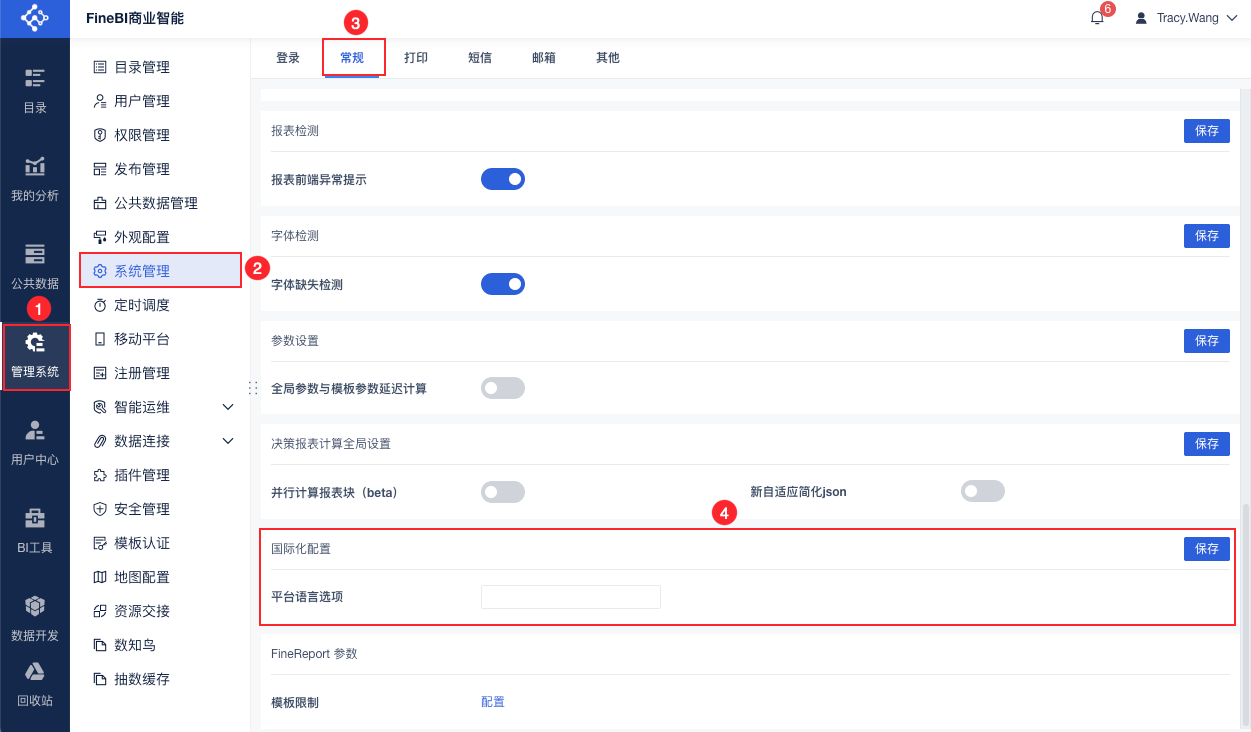
Task: Enable 新自适应简化json switch
Action: click(x=983, y=491)
